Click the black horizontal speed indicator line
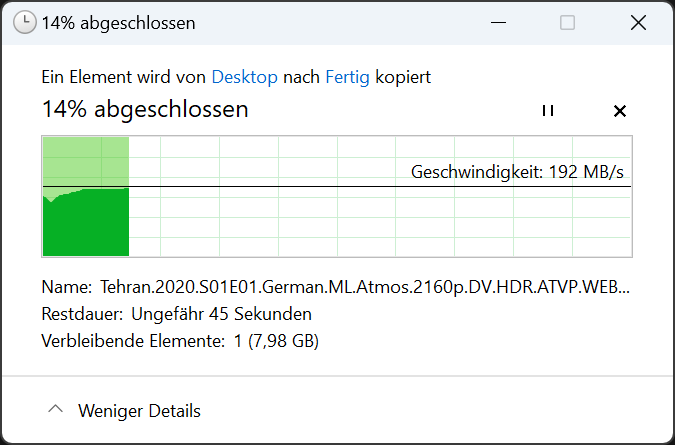Image resolution: width=675 pixels, height=445 pixels. [x=337, y=187]
